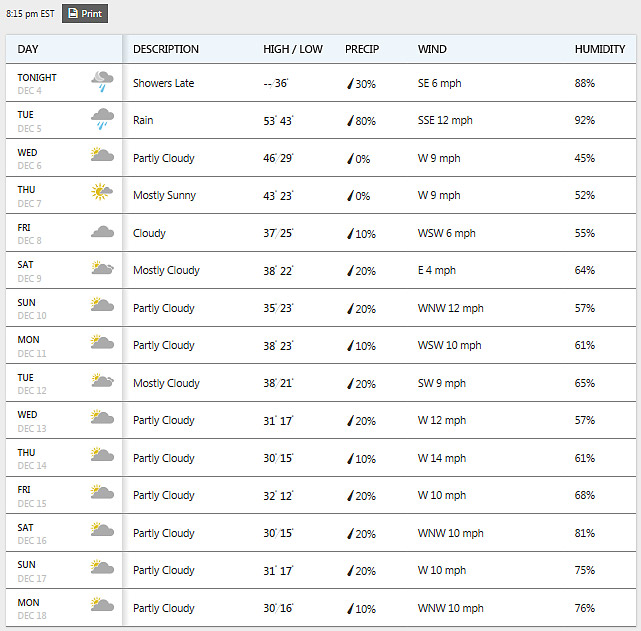Screen dimensions: 641x631
Task: Click the Rain description for Dec 5
Action: pyautogui.click(x=143, y=120)
